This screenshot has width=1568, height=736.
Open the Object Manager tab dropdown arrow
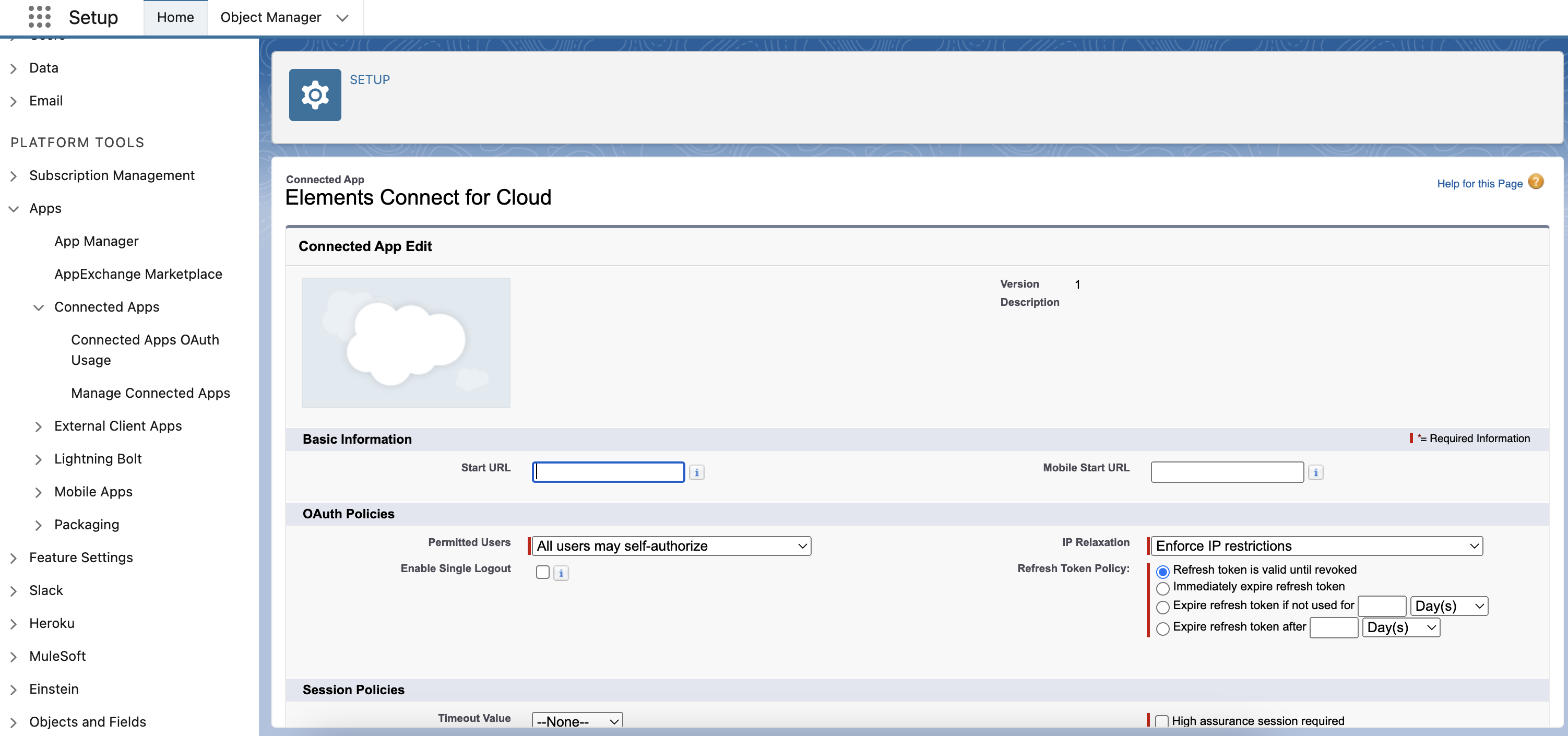click(343, 18)
